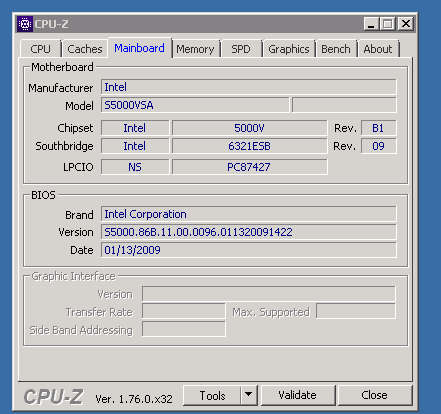The width and height of the screenshot is (441, 414).
Task: Select the Chipset vendor Intel value
Action: tap(135, 128)
